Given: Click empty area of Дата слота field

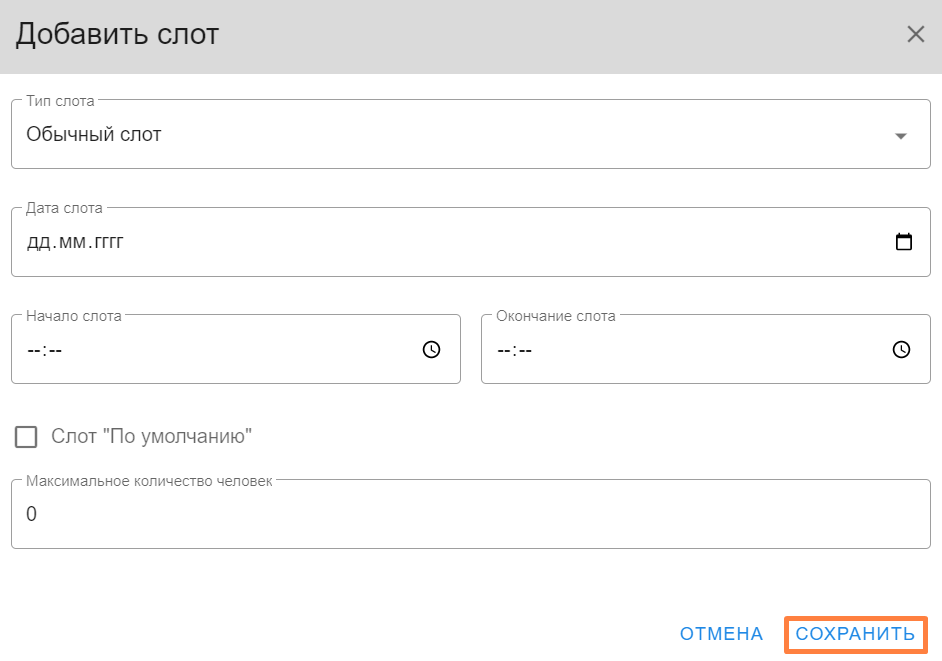Looking at the screenshot, I should tap(500, 242).
